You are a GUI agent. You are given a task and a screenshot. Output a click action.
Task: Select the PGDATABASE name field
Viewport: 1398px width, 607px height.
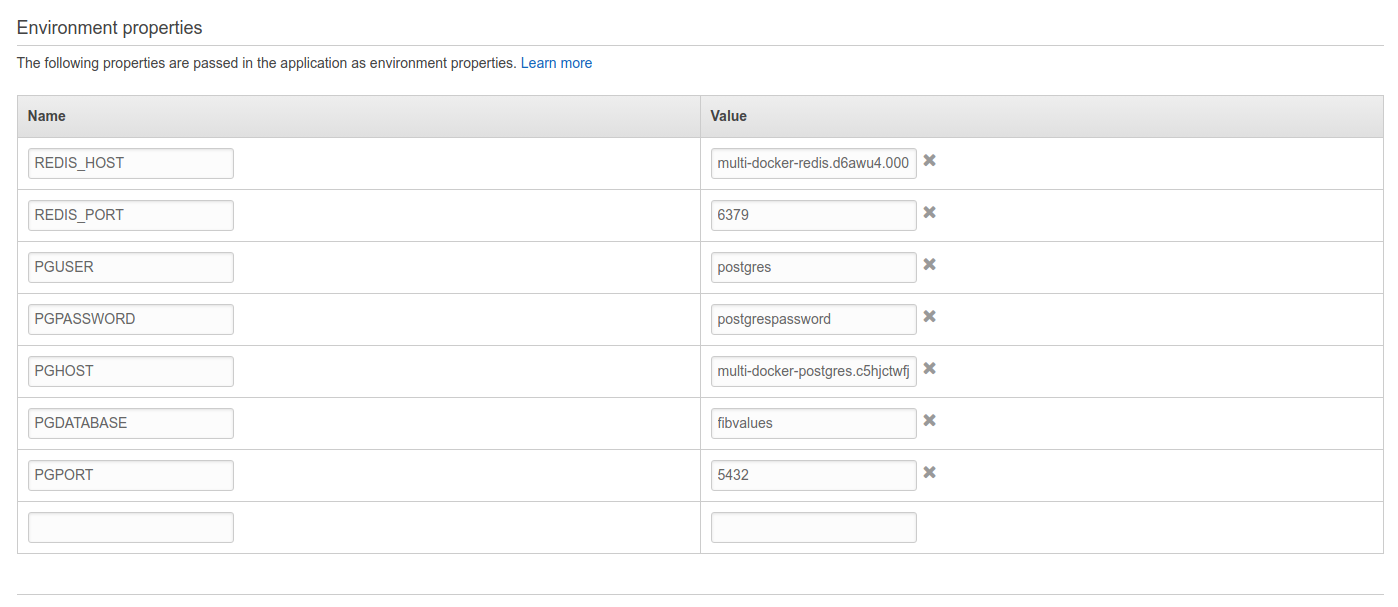pos(131,423)
